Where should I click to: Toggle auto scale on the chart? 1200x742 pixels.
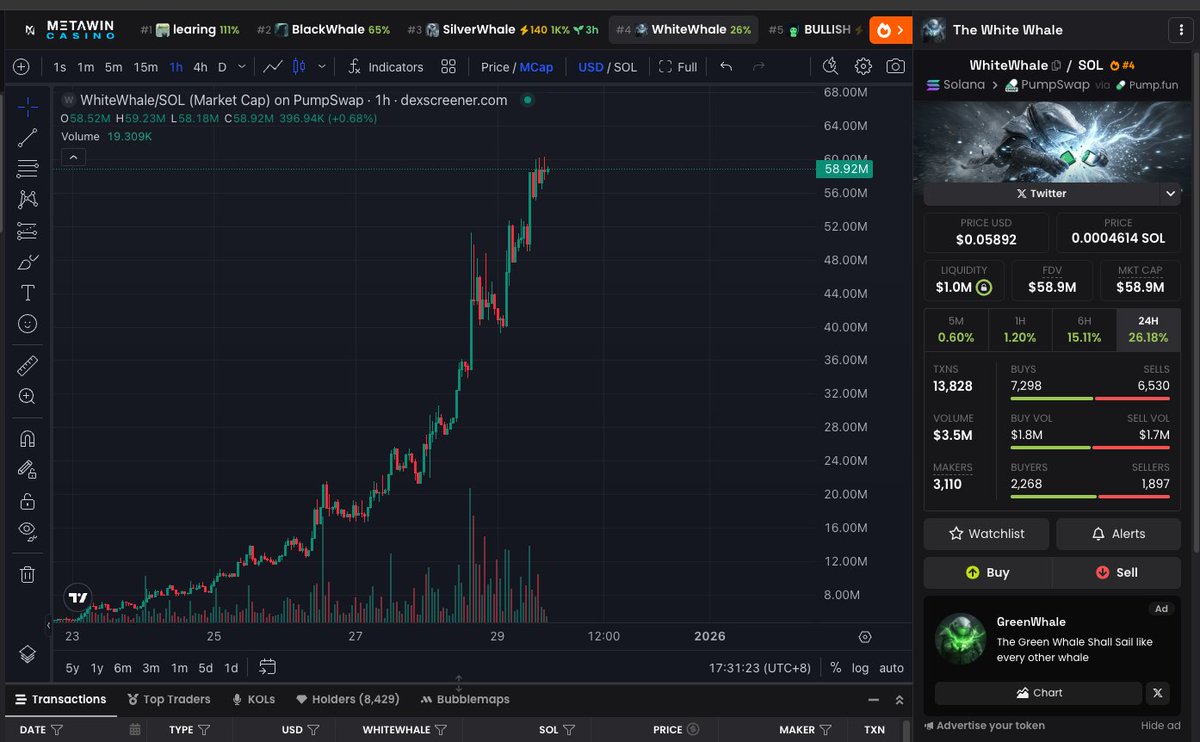[891, 668]
